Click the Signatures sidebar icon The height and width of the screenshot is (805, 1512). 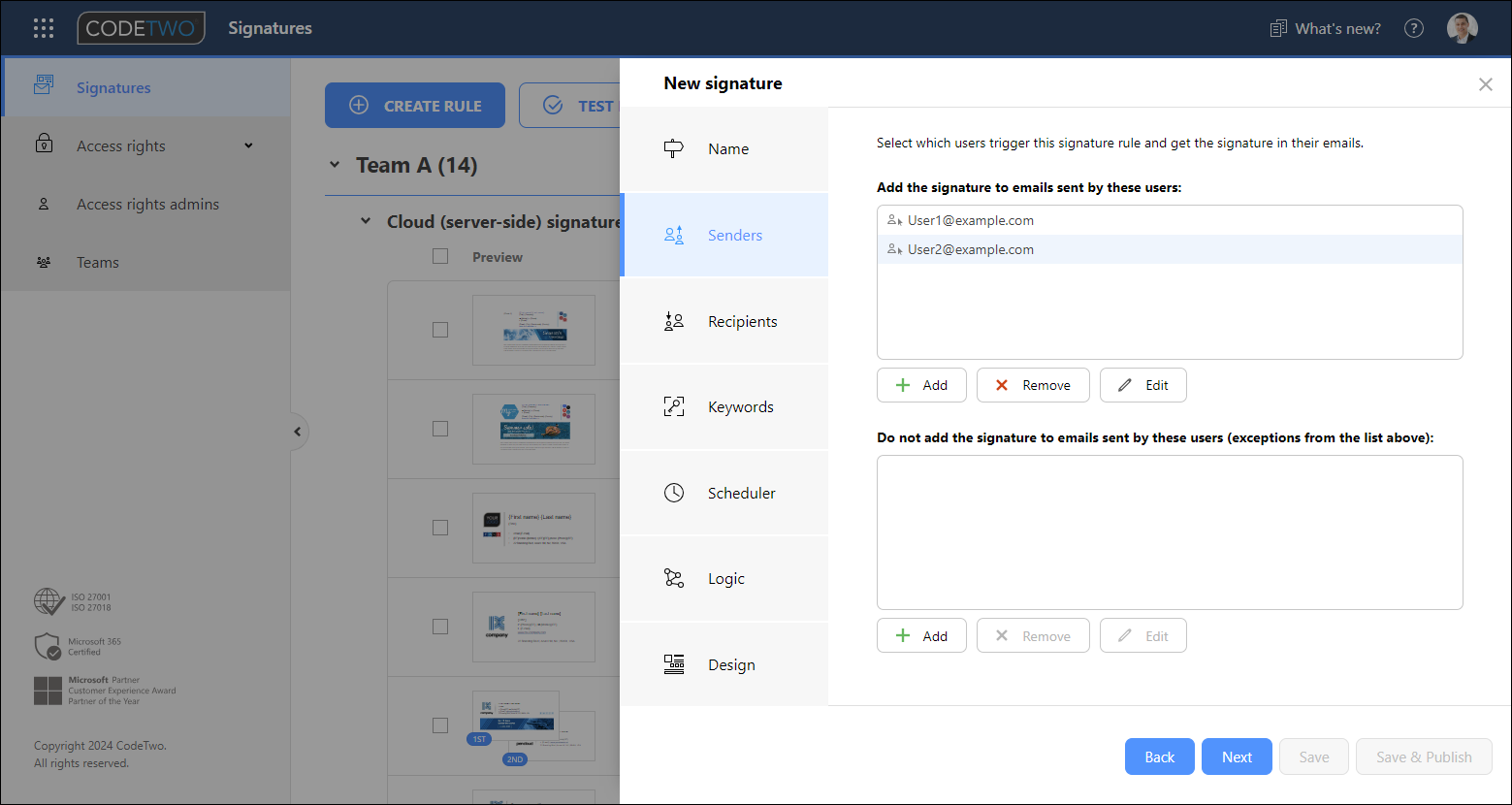pos(44,85)
